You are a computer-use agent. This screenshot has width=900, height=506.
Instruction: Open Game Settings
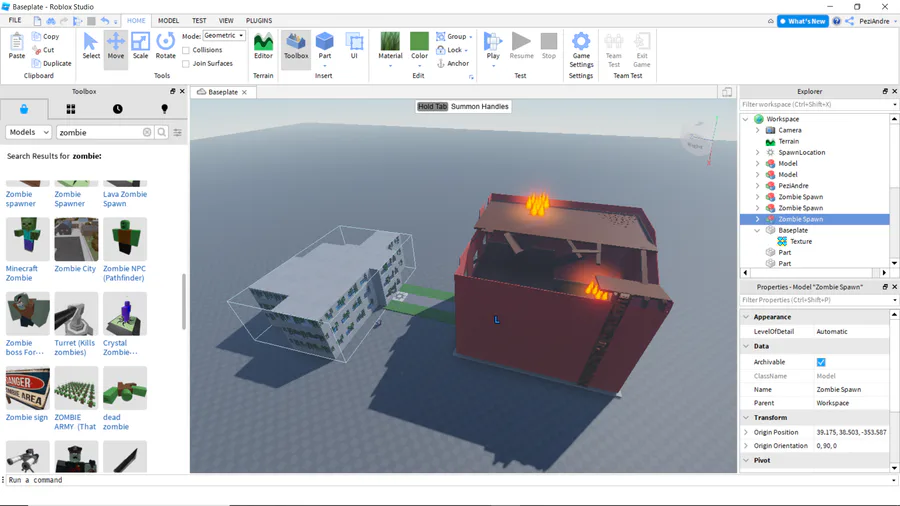[x=581, y=50]
